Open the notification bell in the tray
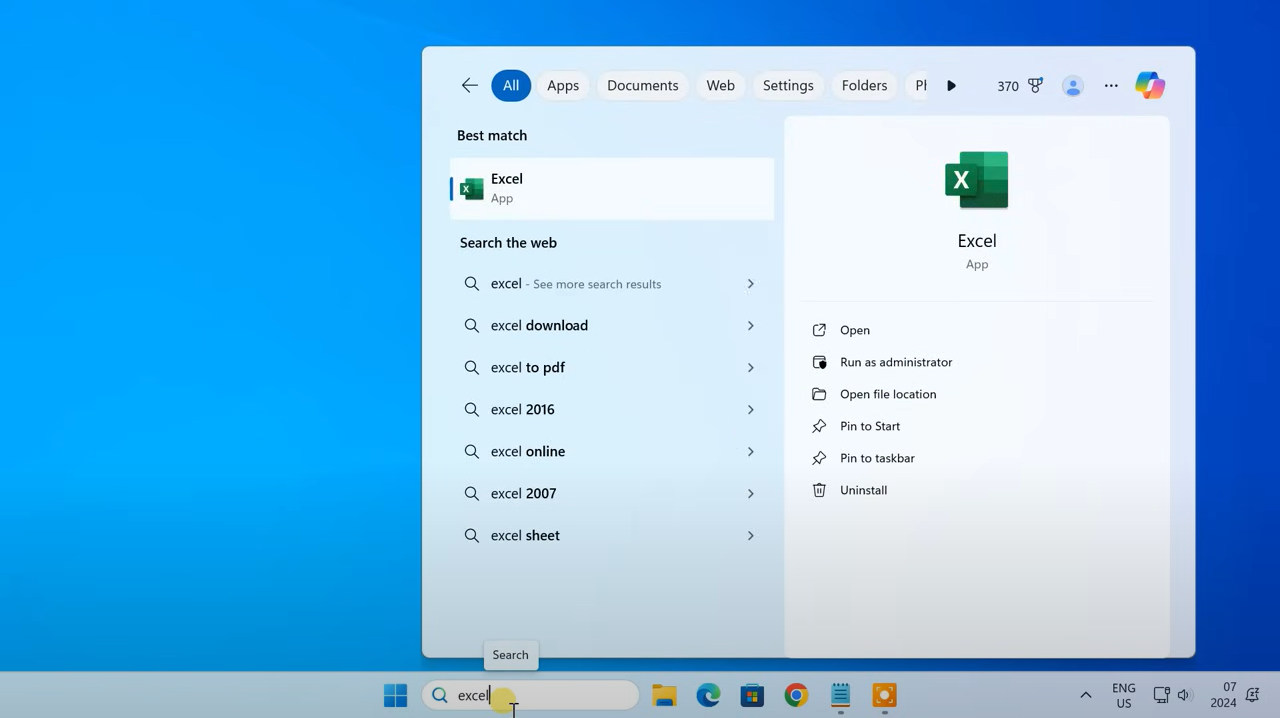The height and width of the screenshot is (718, 1280). (1252, 696)
